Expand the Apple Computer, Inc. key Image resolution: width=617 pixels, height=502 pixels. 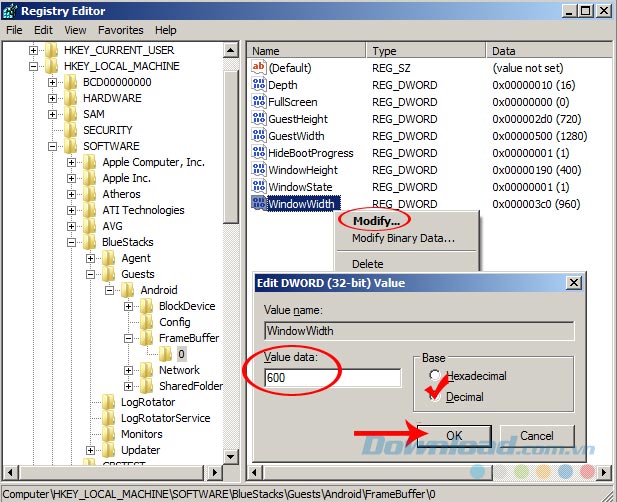click(72, 162)
